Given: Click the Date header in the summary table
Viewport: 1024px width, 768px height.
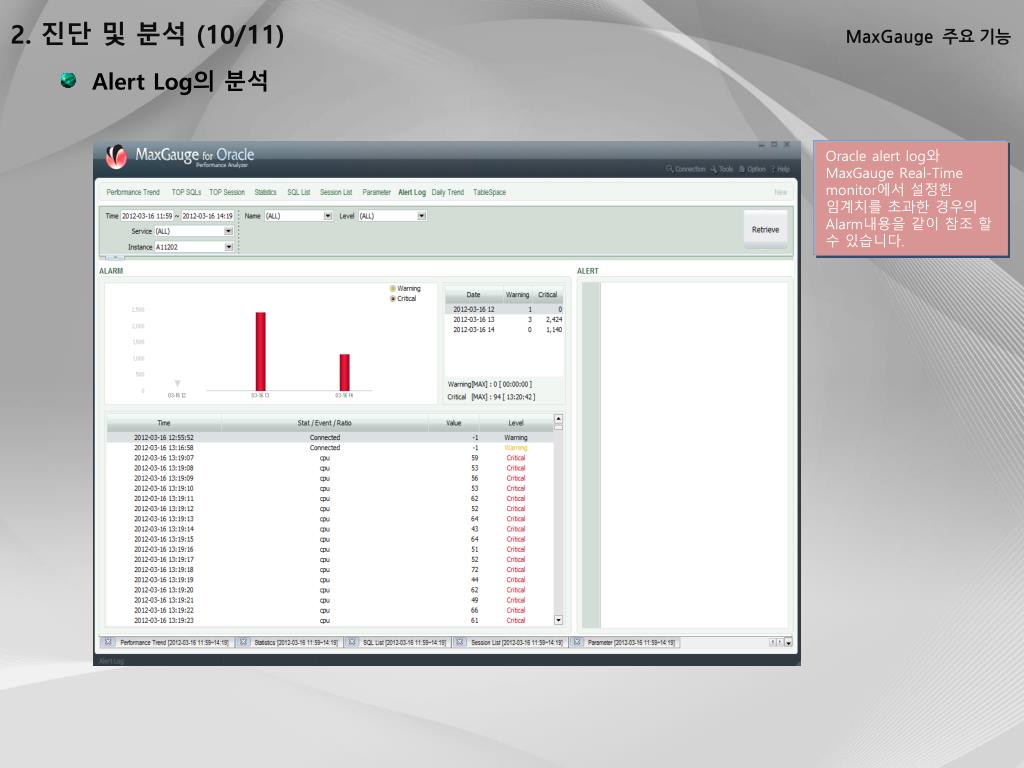Looking at the screenshot, I should pos(473,295).
